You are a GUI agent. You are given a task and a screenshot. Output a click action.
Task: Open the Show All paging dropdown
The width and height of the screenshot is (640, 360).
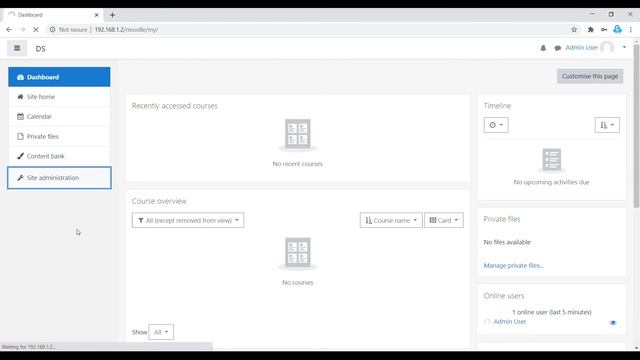[x=161, y=332]
